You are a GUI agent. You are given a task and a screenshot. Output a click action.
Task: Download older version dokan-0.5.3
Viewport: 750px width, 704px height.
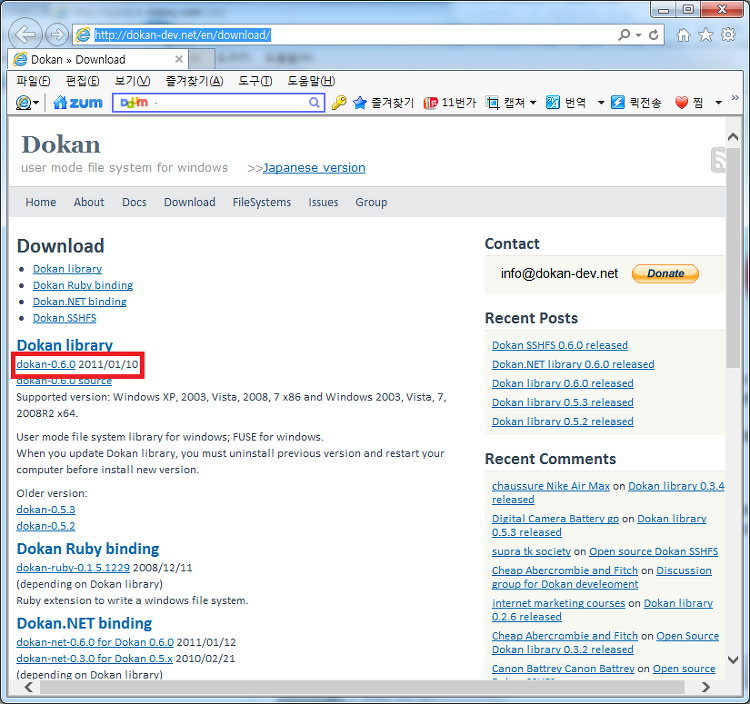point(46,510)
